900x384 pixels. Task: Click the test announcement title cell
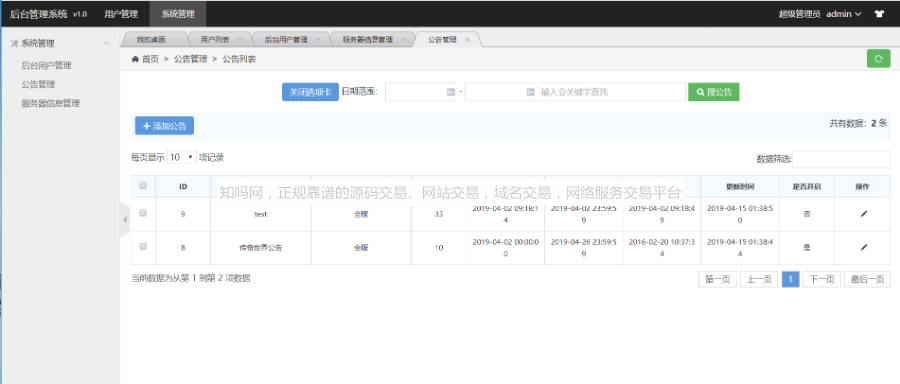[261, 214]
